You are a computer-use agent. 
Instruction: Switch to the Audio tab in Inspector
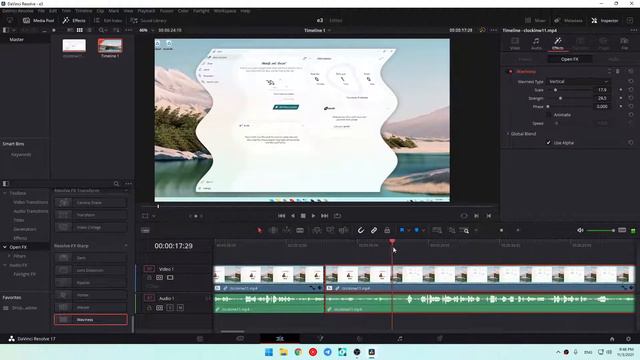pos(536,43)
